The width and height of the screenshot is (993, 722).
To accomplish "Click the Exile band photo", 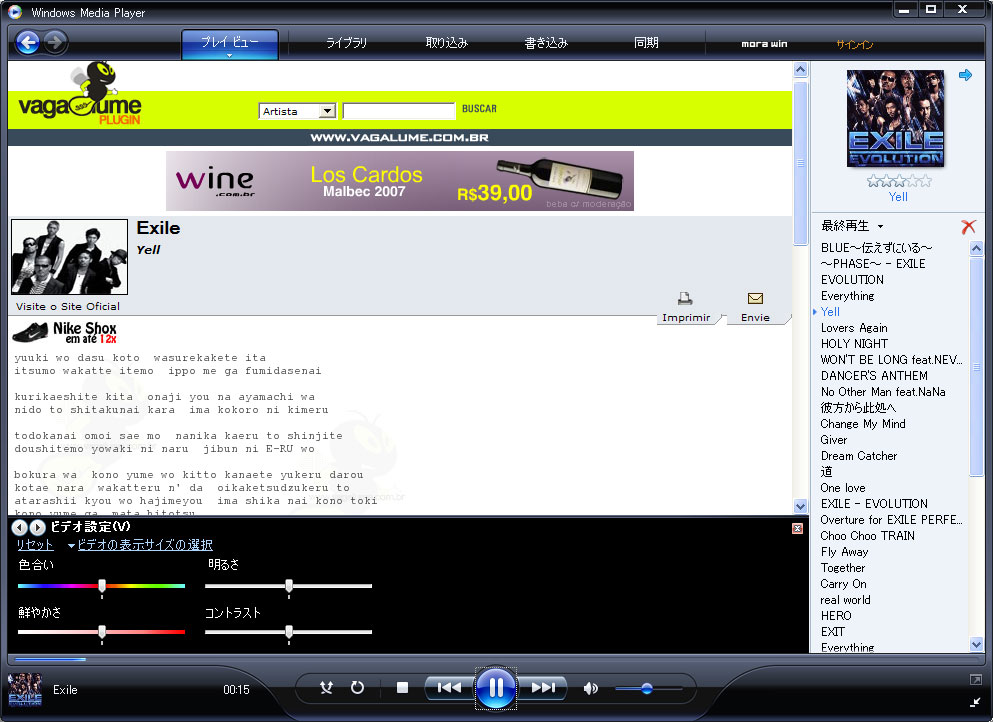I will (70, 256).
